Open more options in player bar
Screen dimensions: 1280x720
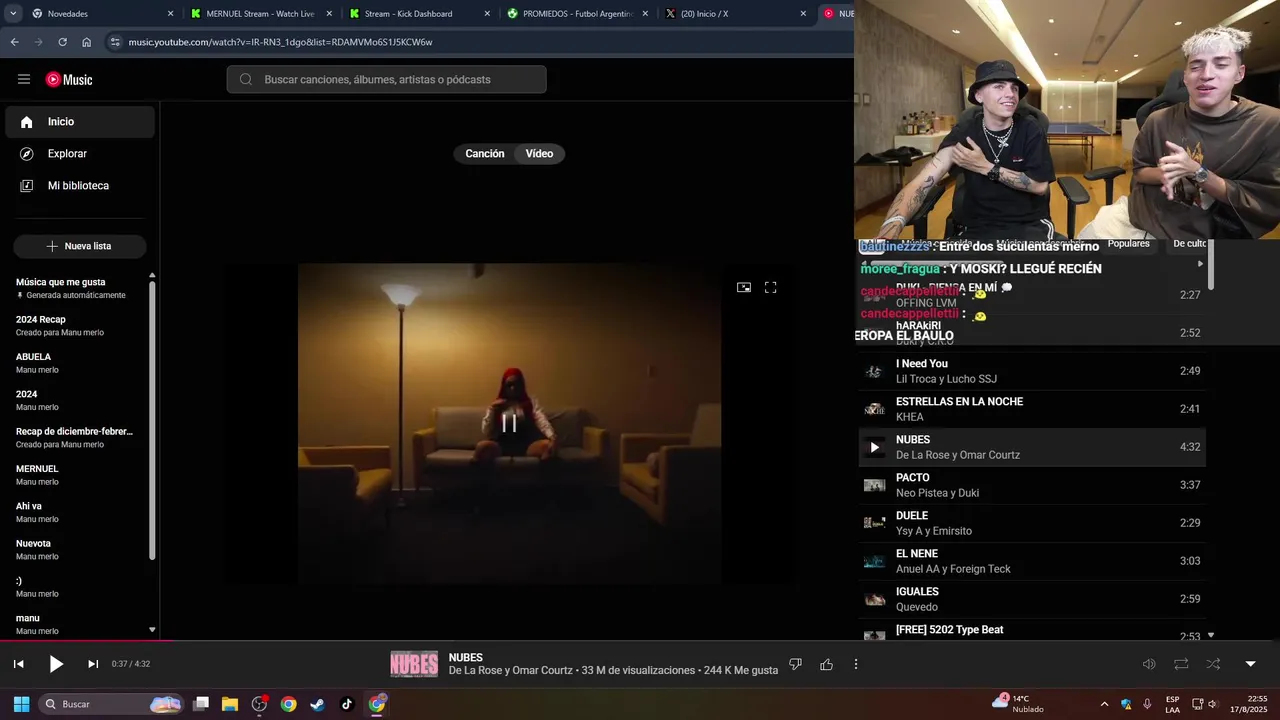pos(856,664)
